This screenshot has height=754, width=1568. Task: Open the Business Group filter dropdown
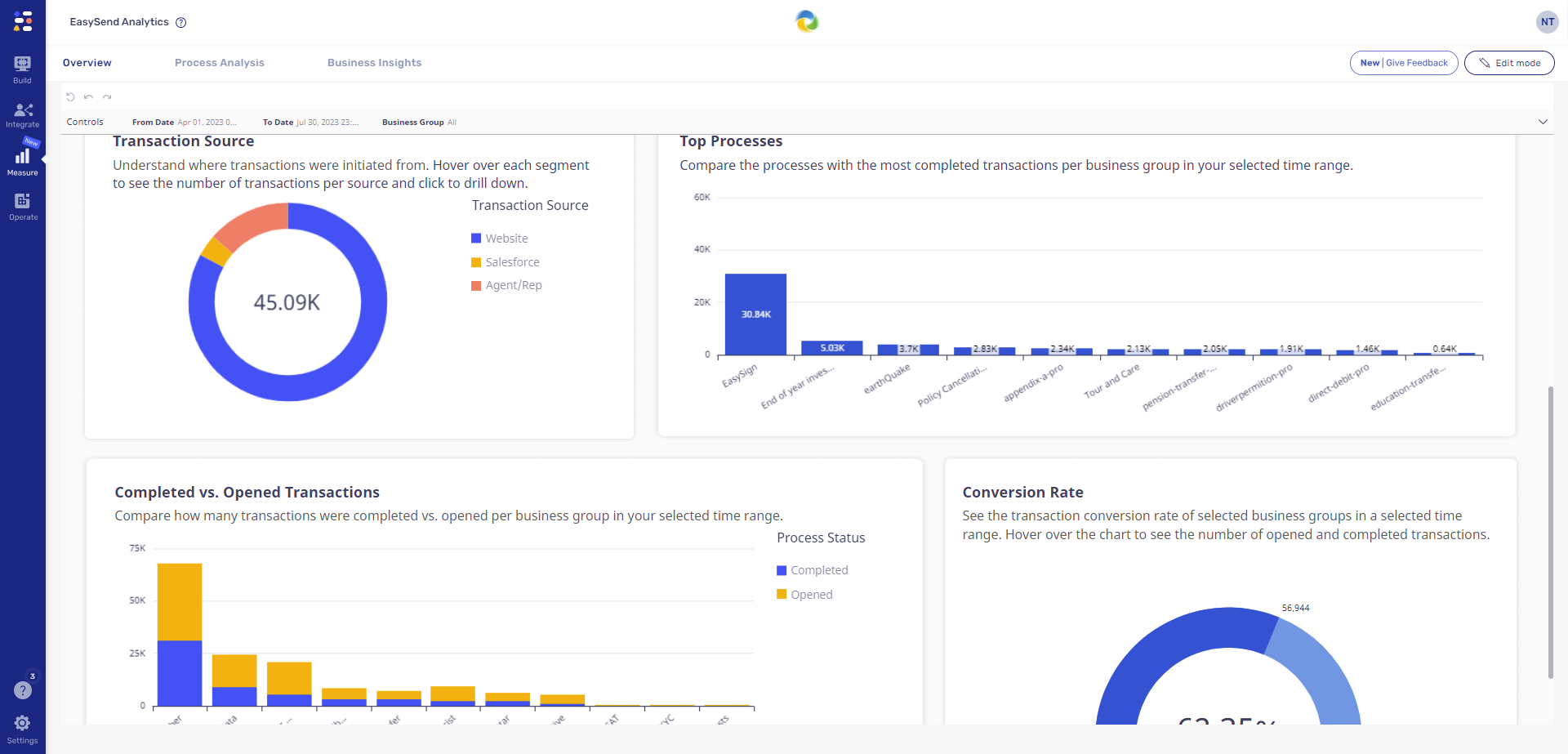418,122
